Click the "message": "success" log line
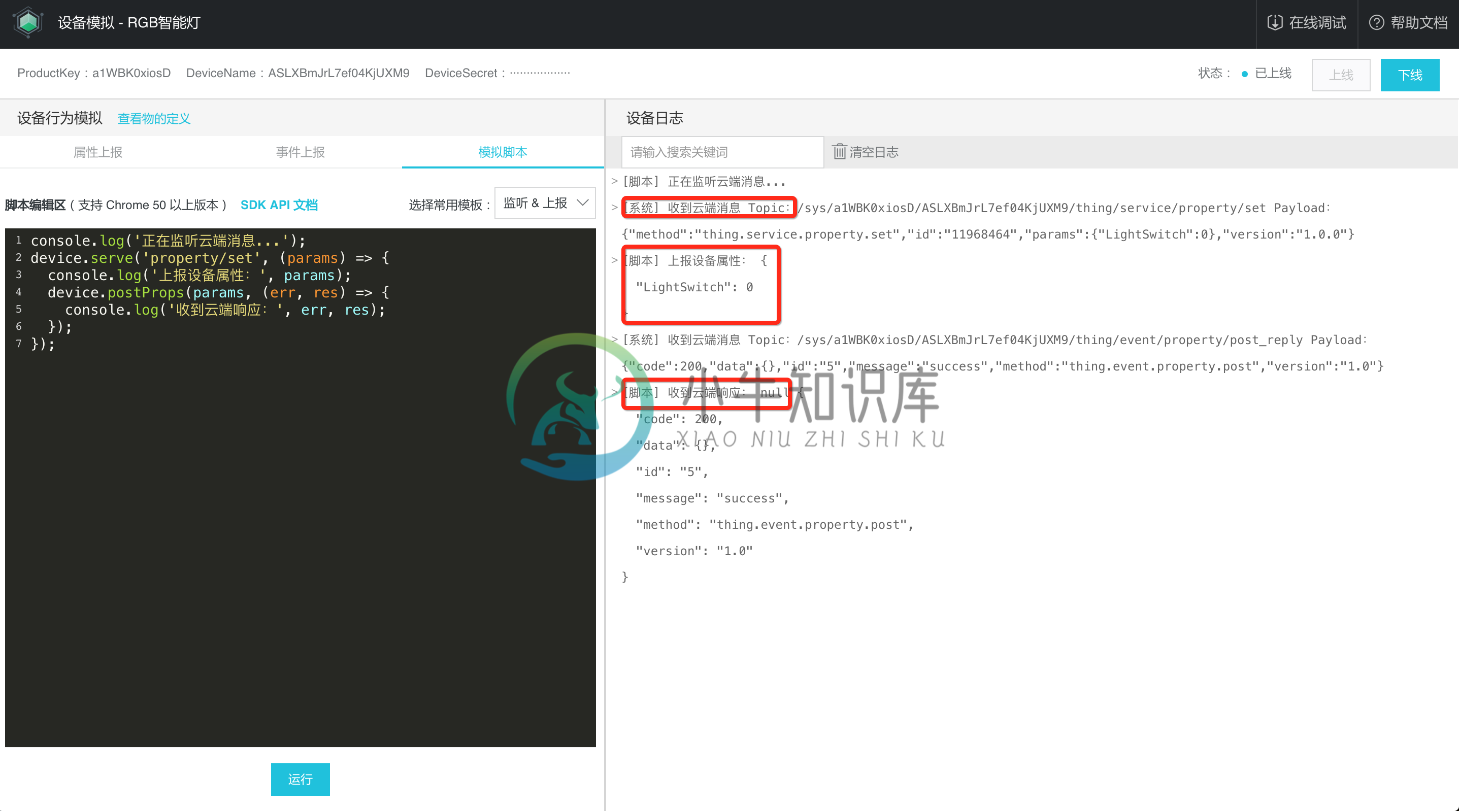 click(713, 498)
